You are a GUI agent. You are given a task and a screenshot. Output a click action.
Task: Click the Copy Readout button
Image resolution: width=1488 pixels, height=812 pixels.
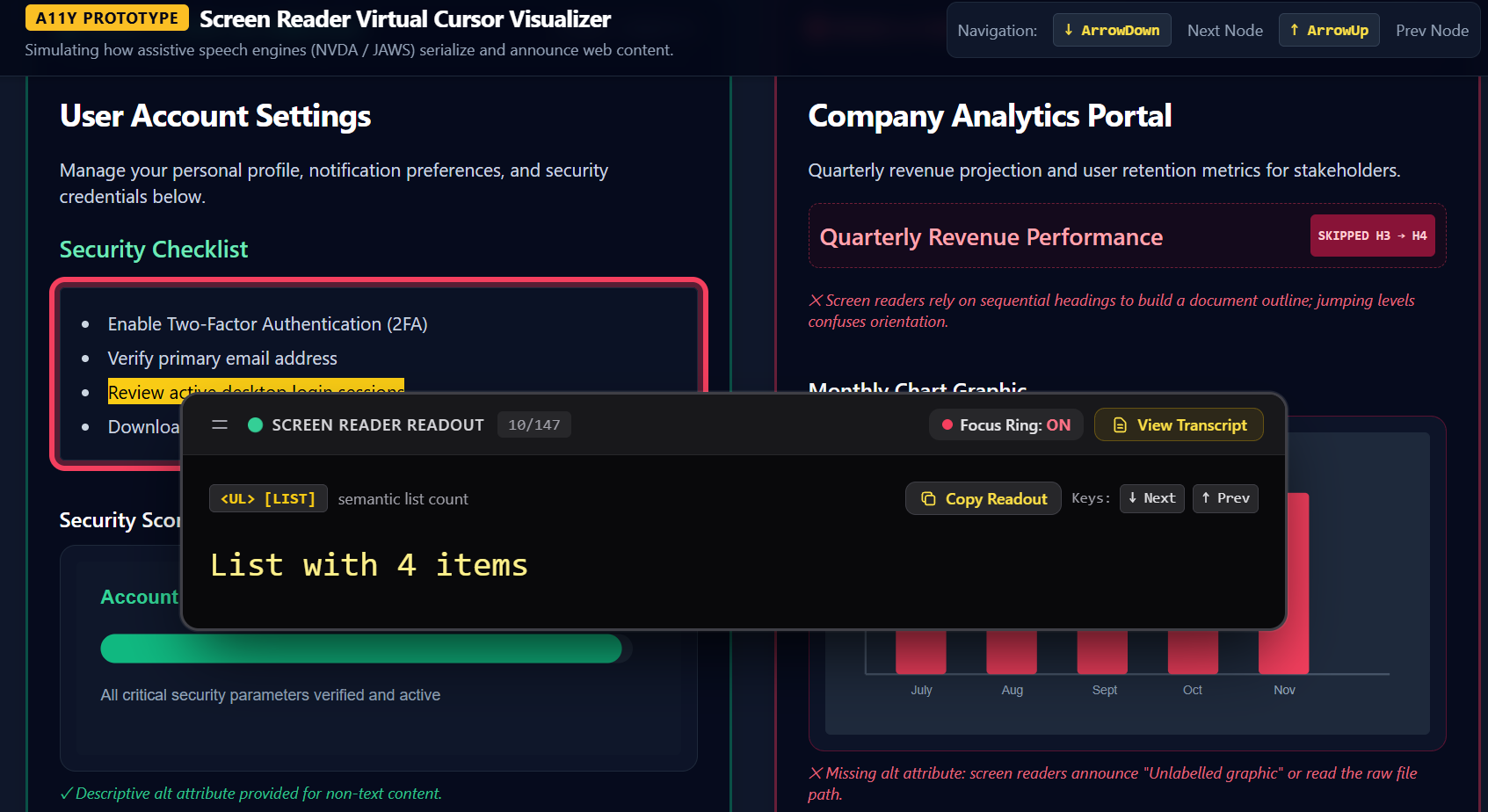(984, 499)
